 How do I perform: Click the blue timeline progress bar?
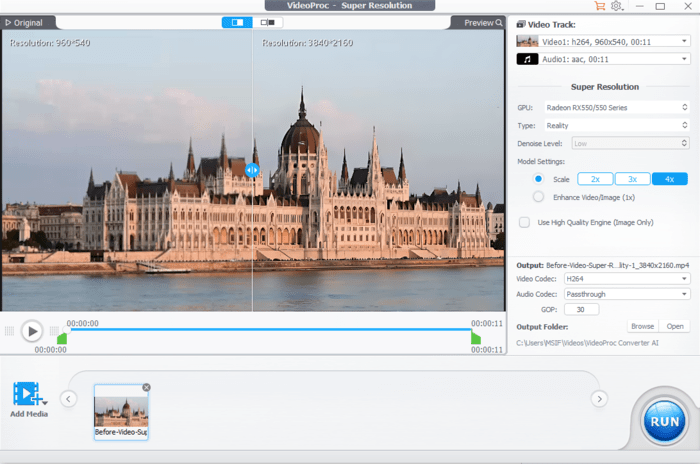pos(269,330)
